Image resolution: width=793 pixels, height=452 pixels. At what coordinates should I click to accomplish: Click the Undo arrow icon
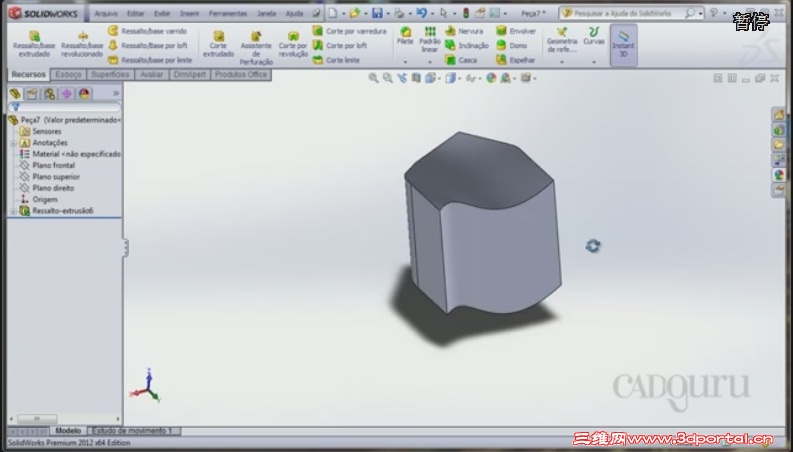pos(421,13)
